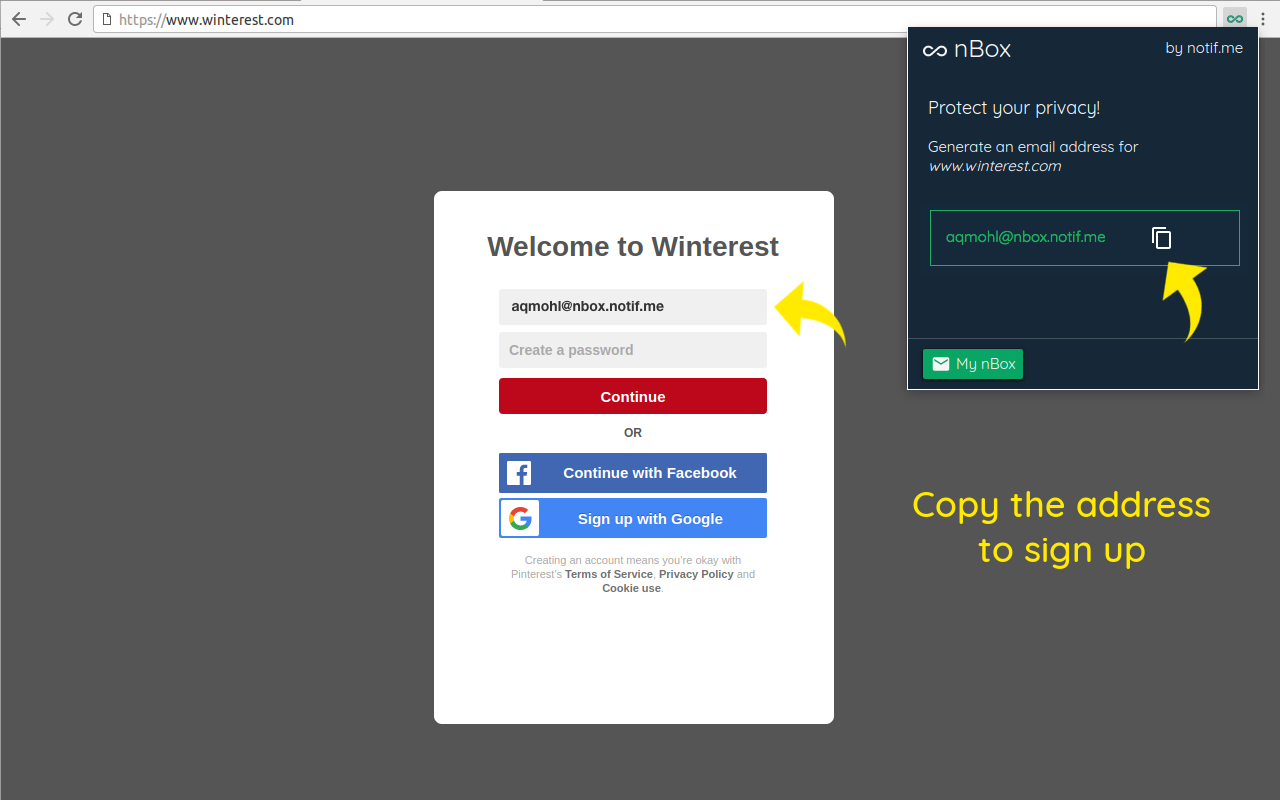The height and width of the screenshot is (800, 1280).
Task: Click the browser back arrow
Action: pyautogui.click(x=19, y=19)
